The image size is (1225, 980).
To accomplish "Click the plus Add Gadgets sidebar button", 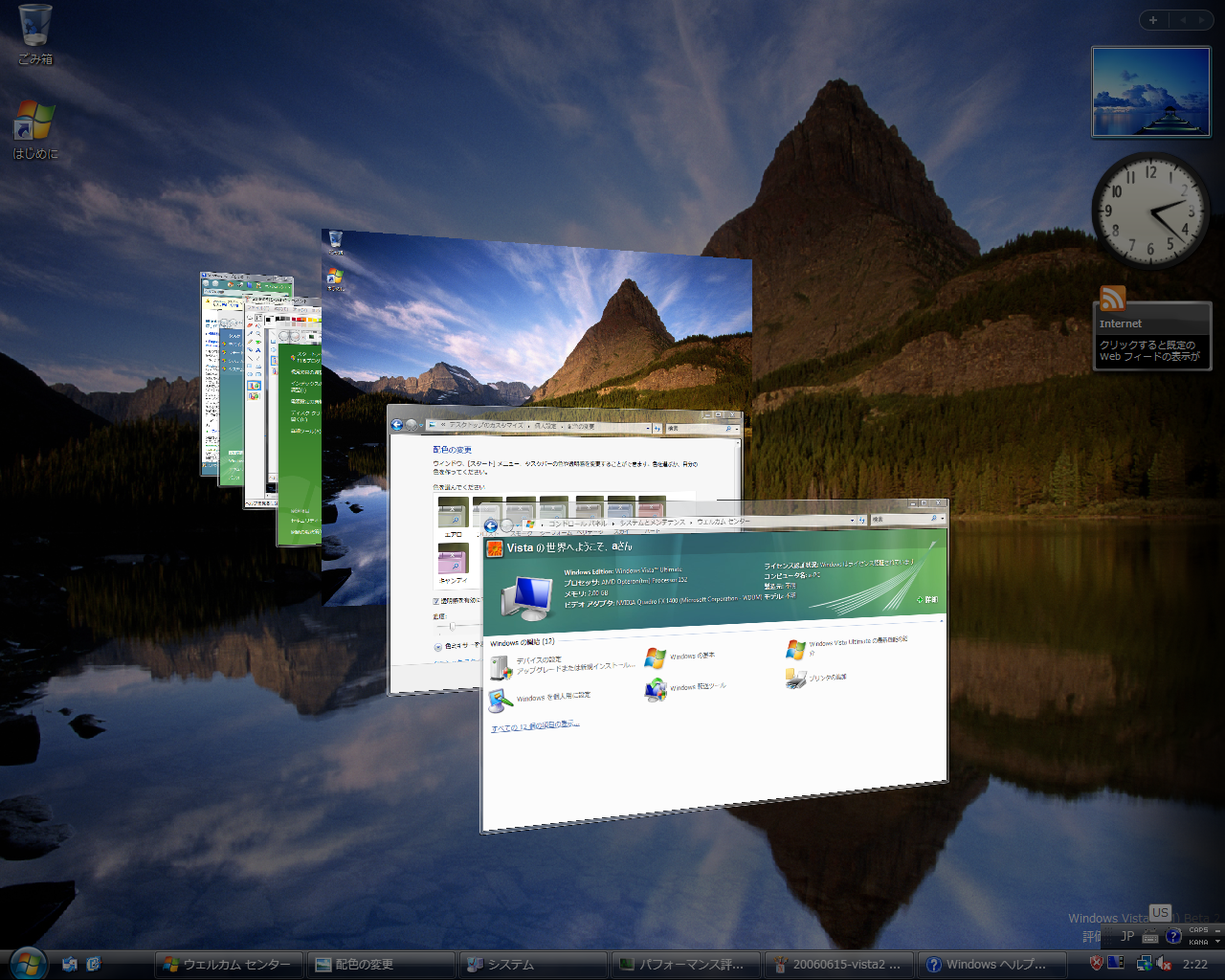I will [1153, 20].
